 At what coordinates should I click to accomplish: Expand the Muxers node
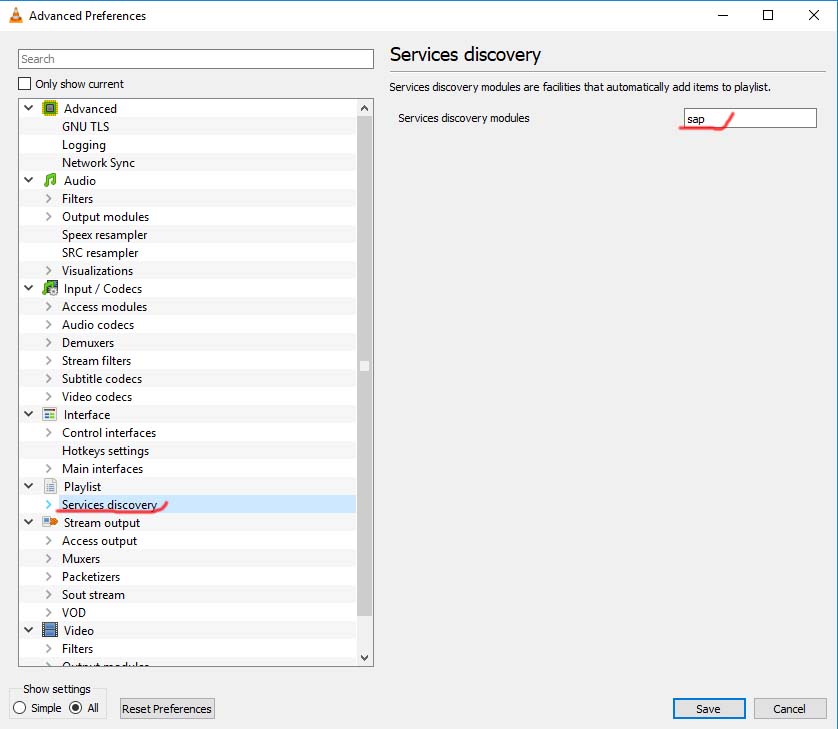click(x=49, y=559)
